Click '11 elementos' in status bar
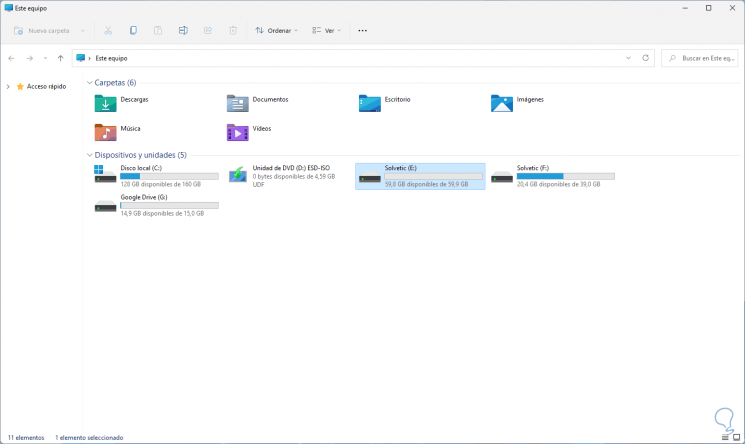Viewport: 745px width, 444px height. 26,437
